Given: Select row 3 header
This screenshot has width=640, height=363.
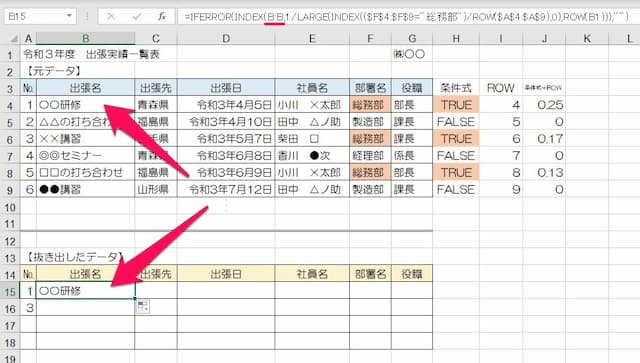Looking at the screenshot, I should (x=10, y=88).
